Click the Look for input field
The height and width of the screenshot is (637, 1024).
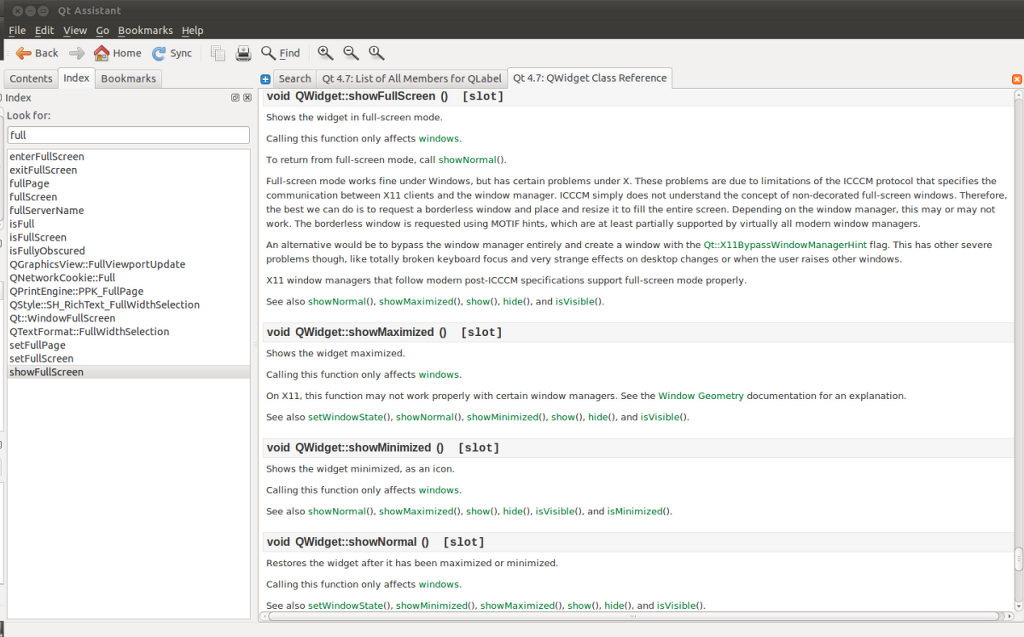[x=129, y=135]
